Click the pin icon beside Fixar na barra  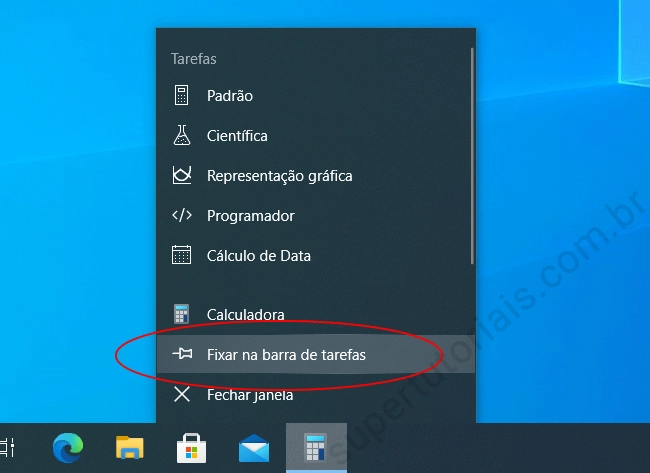click(182, 354)
